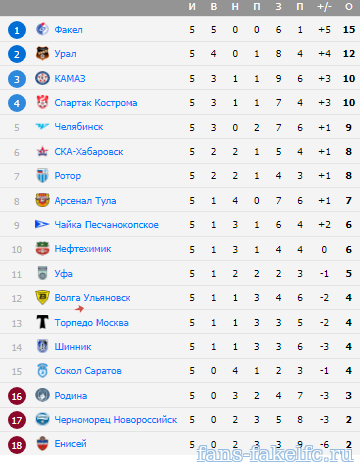Click the Шинник team name link
This screenshot has width=364, height=472.
[x=73, y=347]
